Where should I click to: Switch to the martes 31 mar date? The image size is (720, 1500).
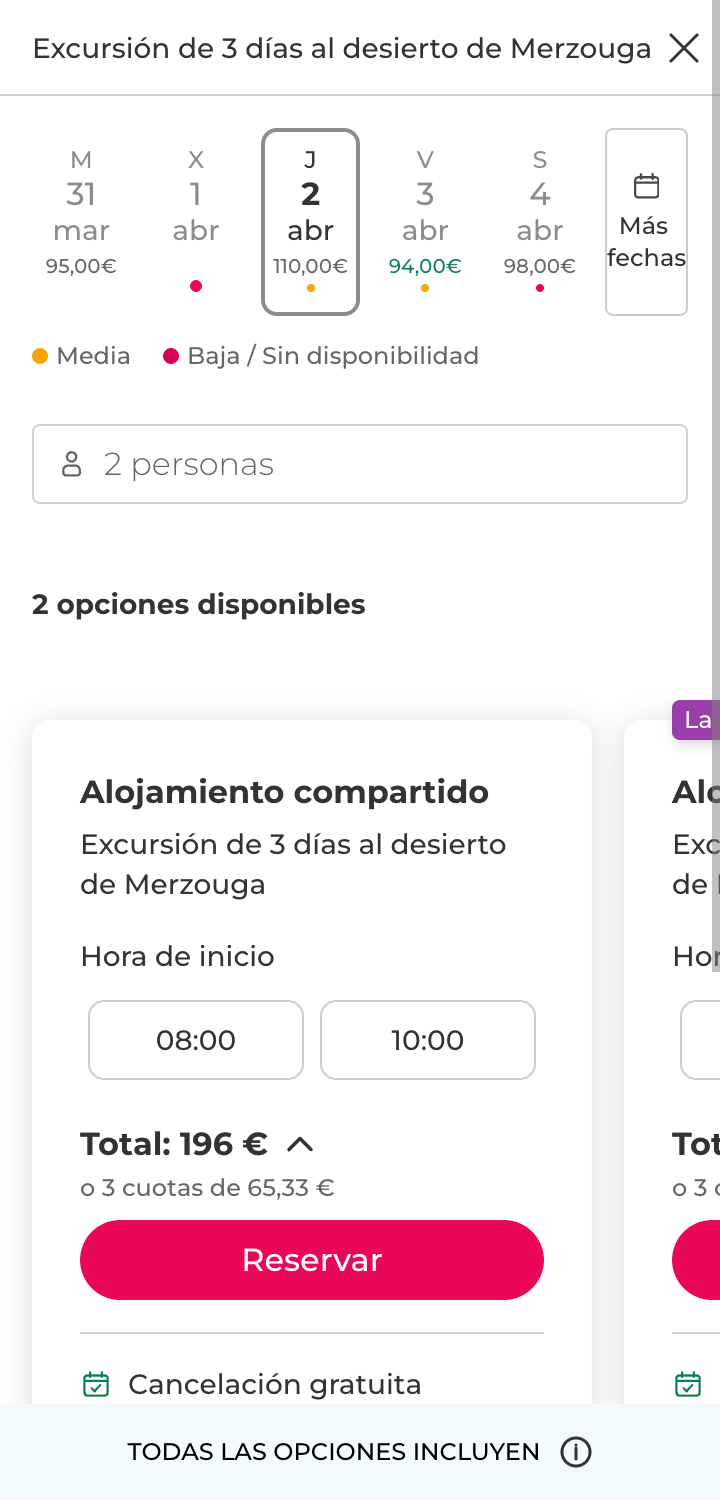pyautogui.click(x=81, y=210)
